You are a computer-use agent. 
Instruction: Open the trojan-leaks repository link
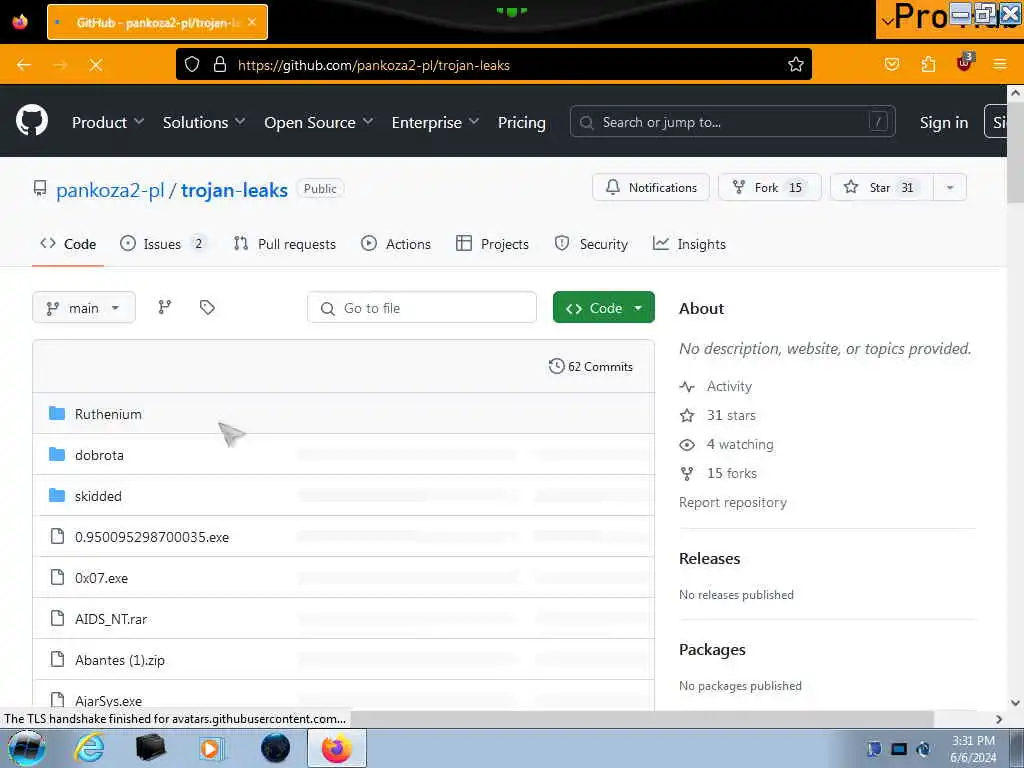pyautogui.click(x=234, y=190)
